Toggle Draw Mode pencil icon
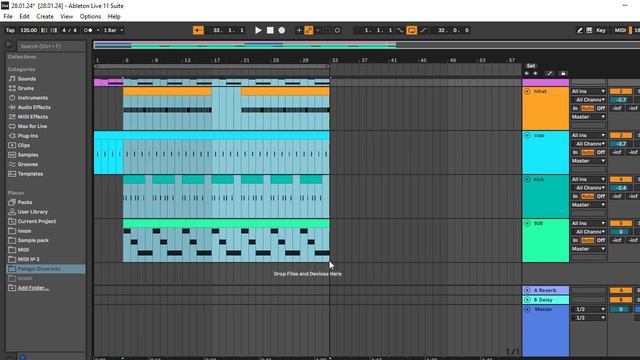 (580, 30)
